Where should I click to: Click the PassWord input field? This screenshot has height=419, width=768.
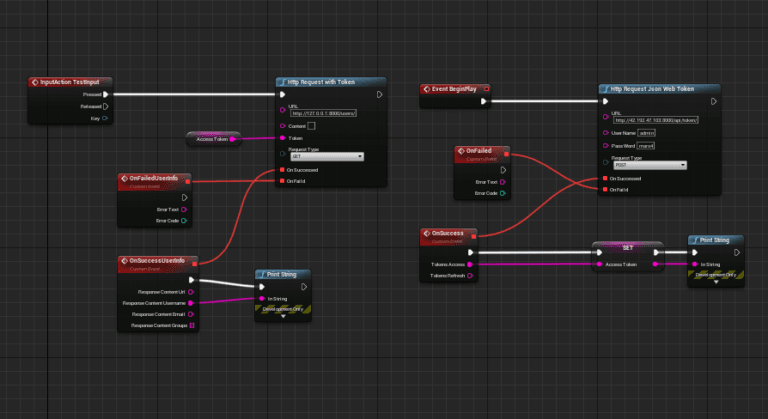pyautogui.click(x=646, y=146)
